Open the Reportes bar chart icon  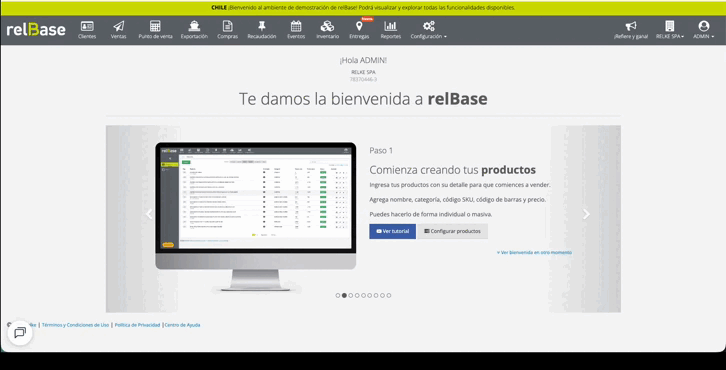click(391, 26)
